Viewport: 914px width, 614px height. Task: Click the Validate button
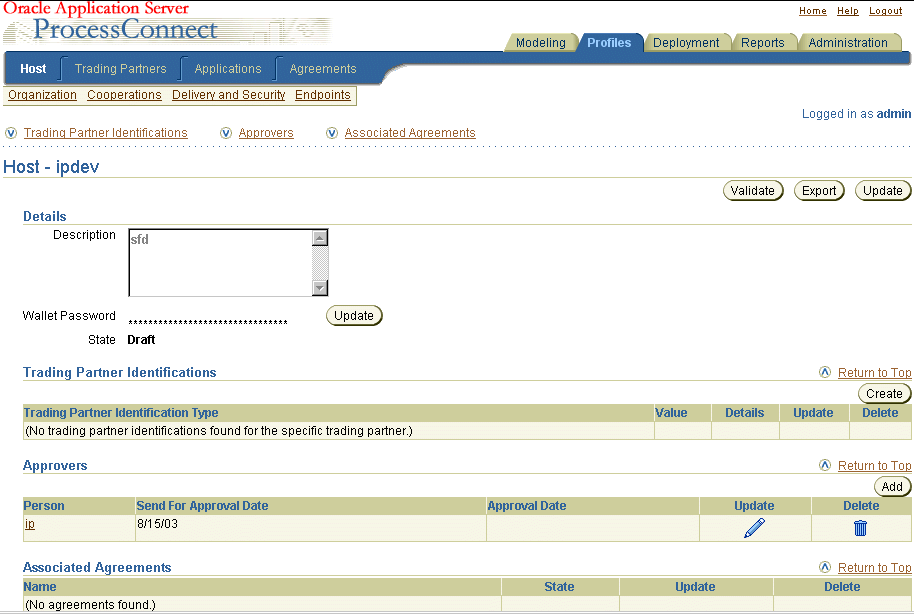[753, 191]
